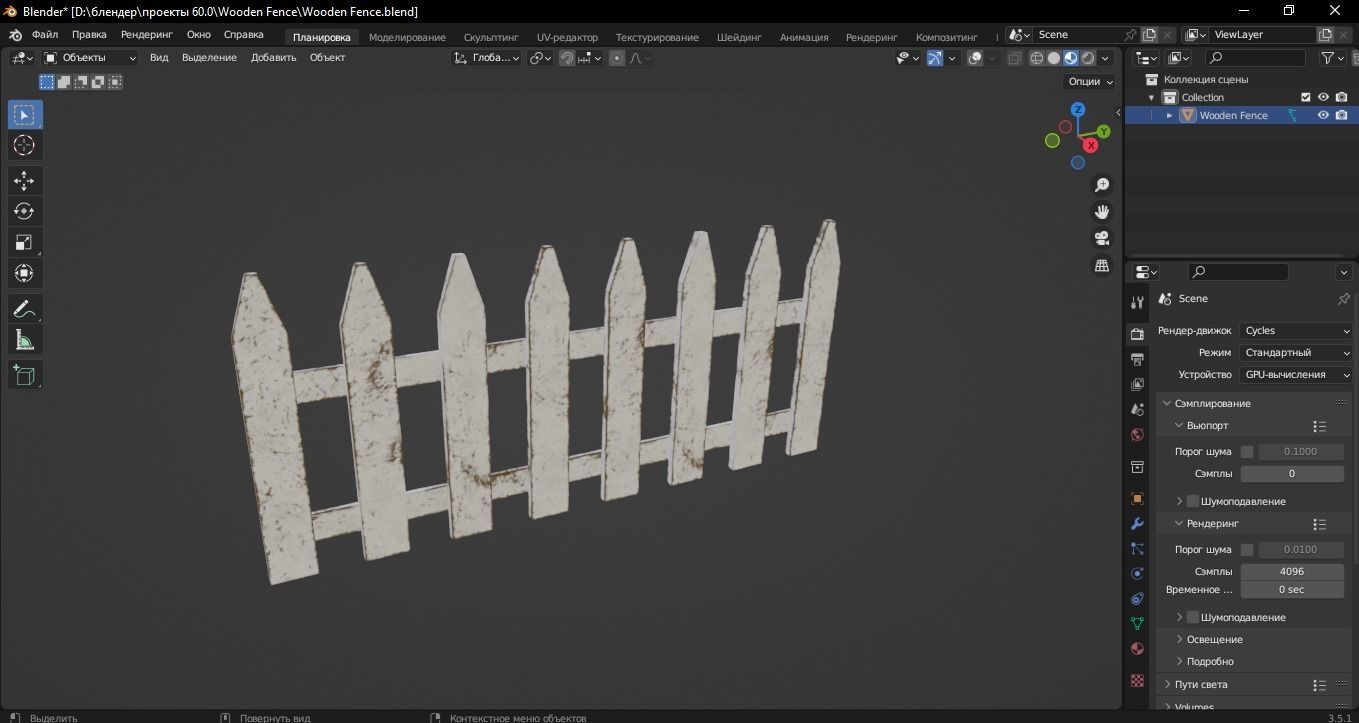Select the combined Transform tool
The width and height of the screenshot is (1359, 723).
25,273
